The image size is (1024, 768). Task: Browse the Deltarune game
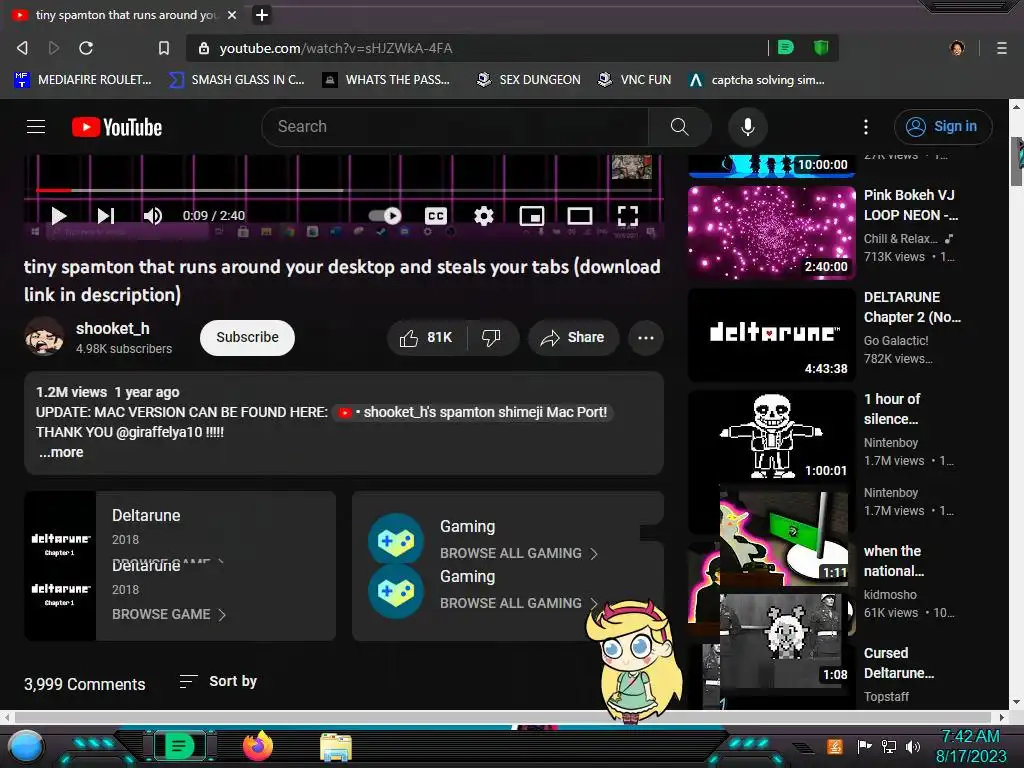[x=168, y=615]
